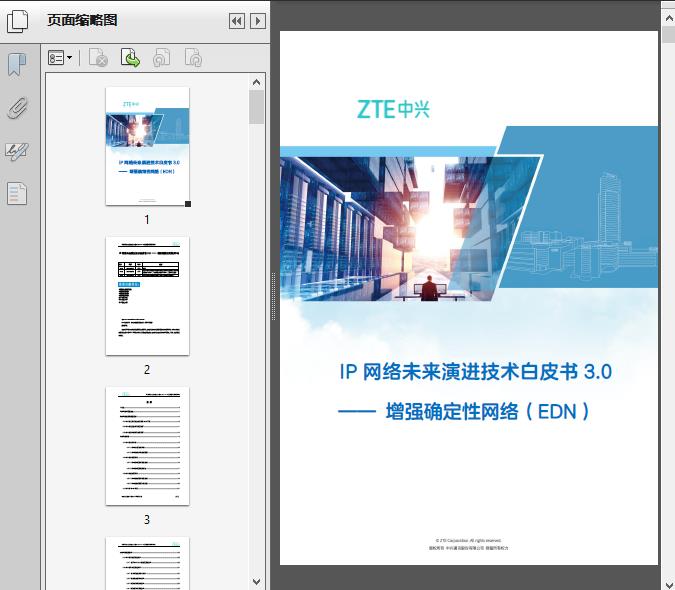
Task: Open the Attachments paperclip panel
Action: point(17,108)
